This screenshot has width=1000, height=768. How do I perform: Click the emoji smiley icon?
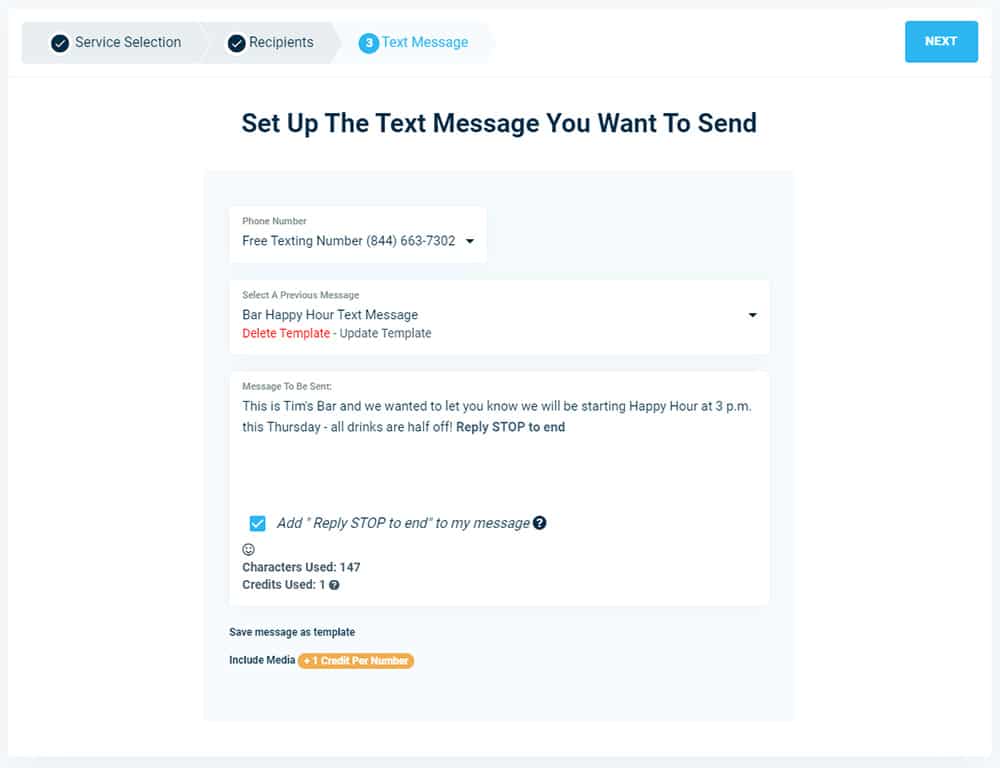[248, 549]
